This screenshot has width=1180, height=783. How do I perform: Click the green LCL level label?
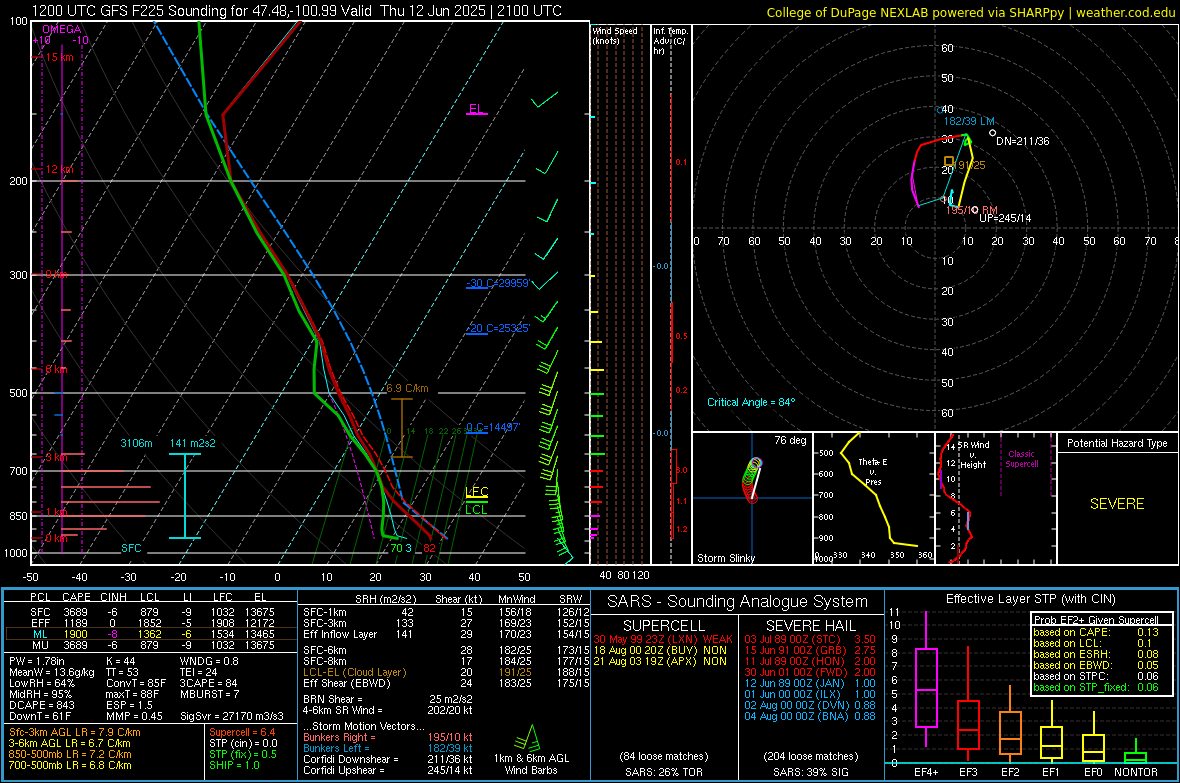click(476, 510)
